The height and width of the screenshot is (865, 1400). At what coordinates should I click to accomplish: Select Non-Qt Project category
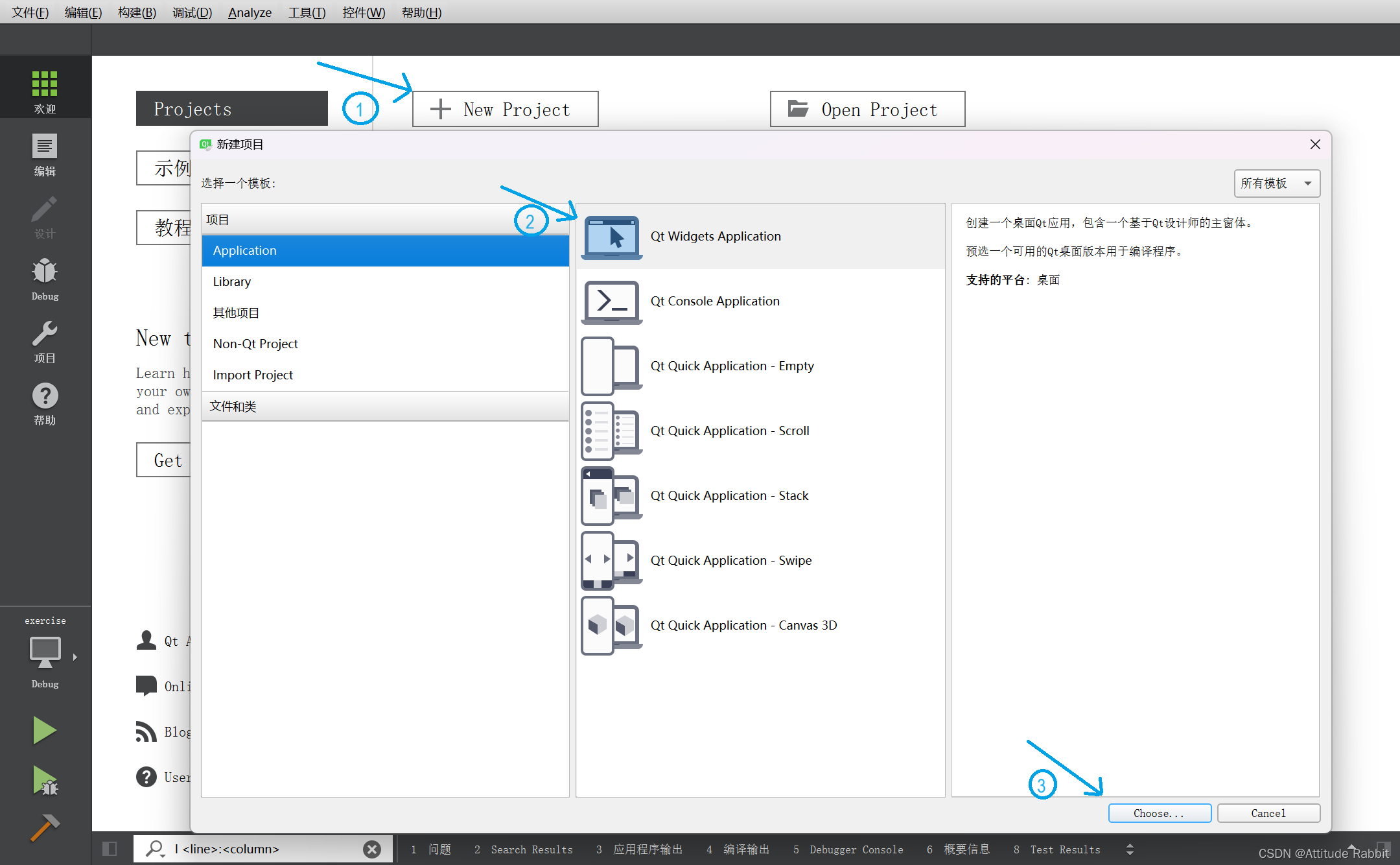pyautogui.click(x=255, y=343)
